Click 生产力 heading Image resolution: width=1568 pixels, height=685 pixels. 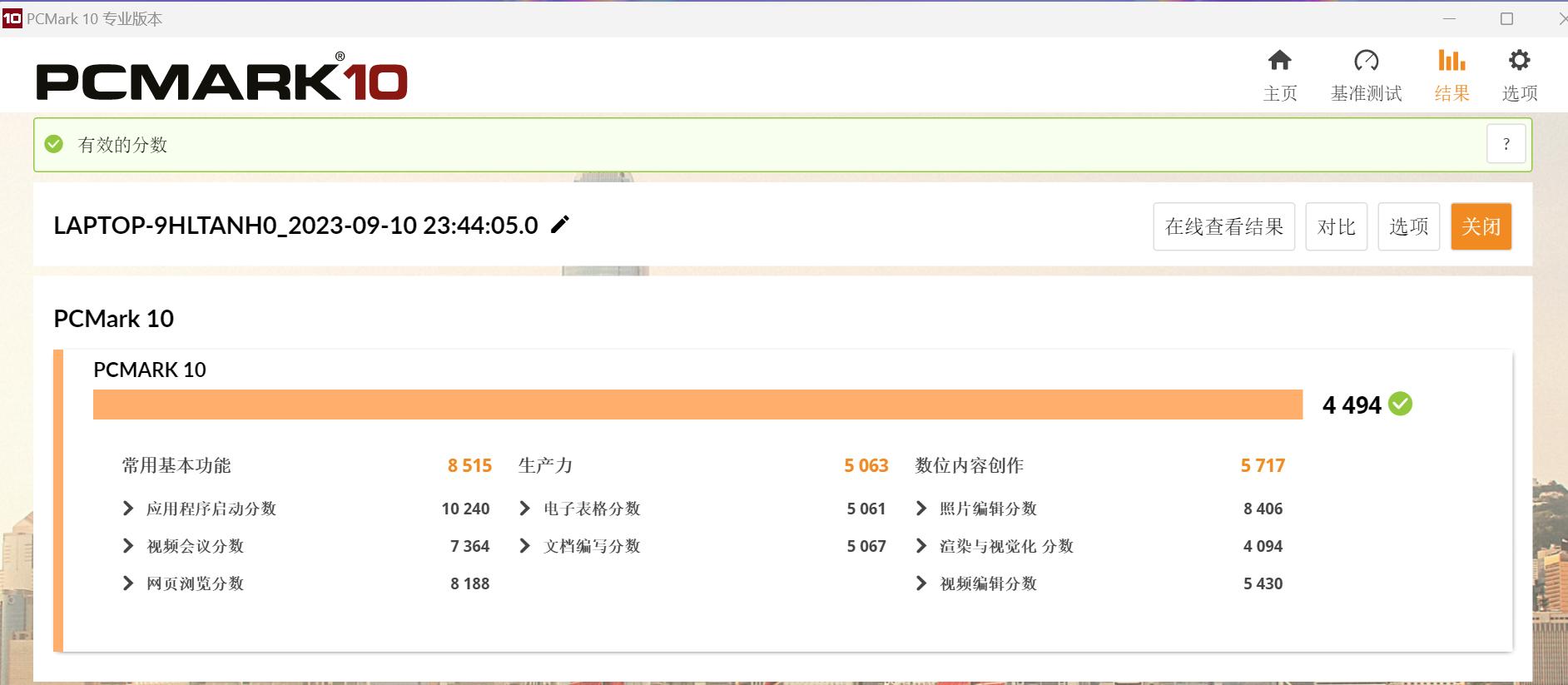pos(545,465)
